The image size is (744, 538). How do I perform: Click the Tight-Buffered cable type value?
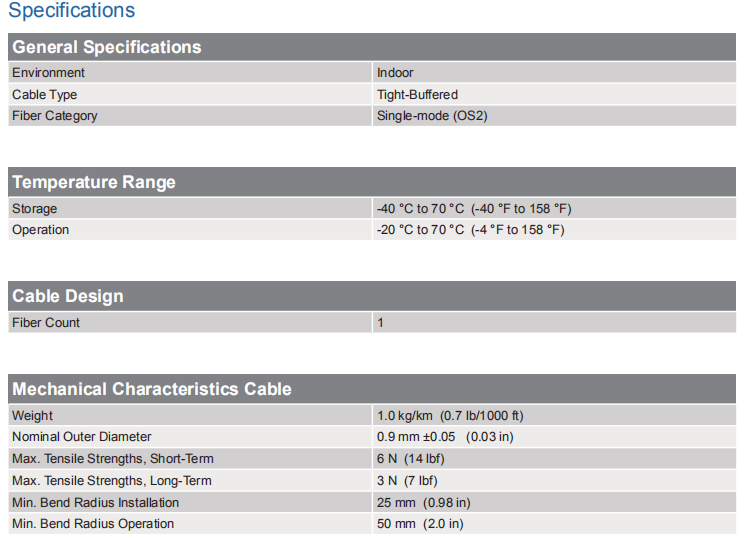coord(417,95)
